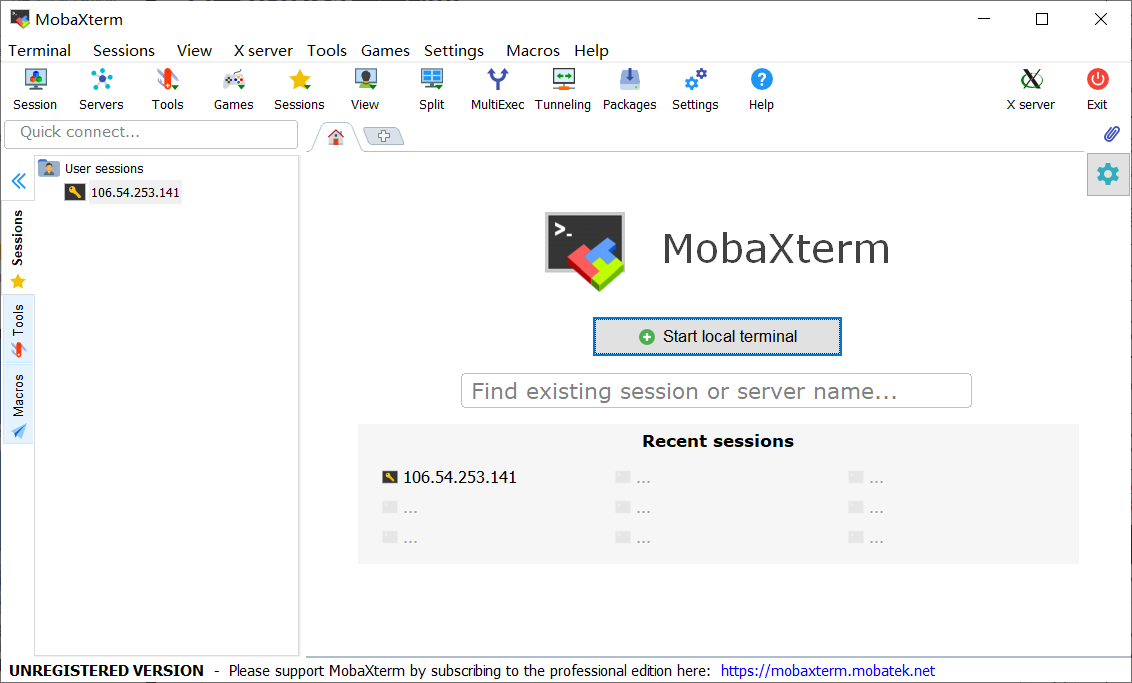
Task: Select the Split toolbar icon
Action: coord(432,89)
